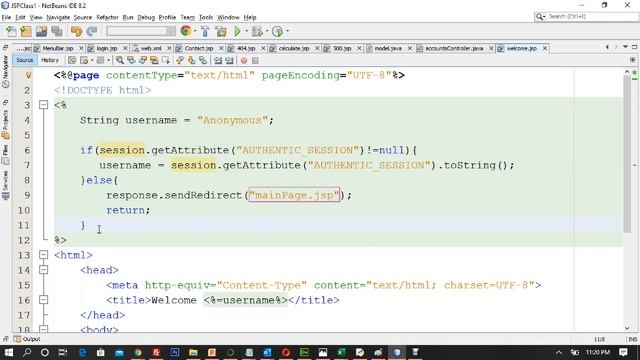Open the Tools menu
Image resolution: width=640 pixels, height=360 pixels.
206,17
